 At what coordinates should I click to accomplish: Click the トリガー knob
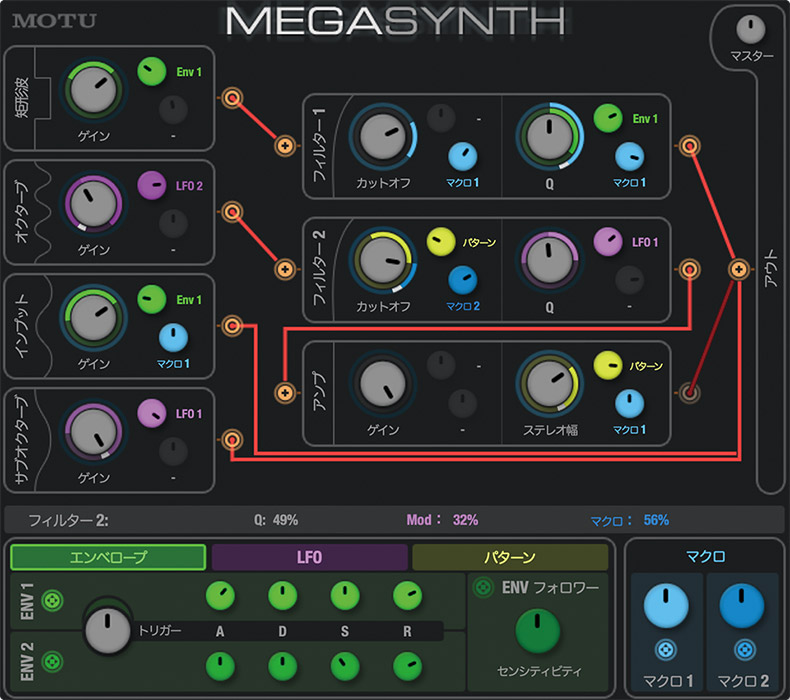pos(107,630)
